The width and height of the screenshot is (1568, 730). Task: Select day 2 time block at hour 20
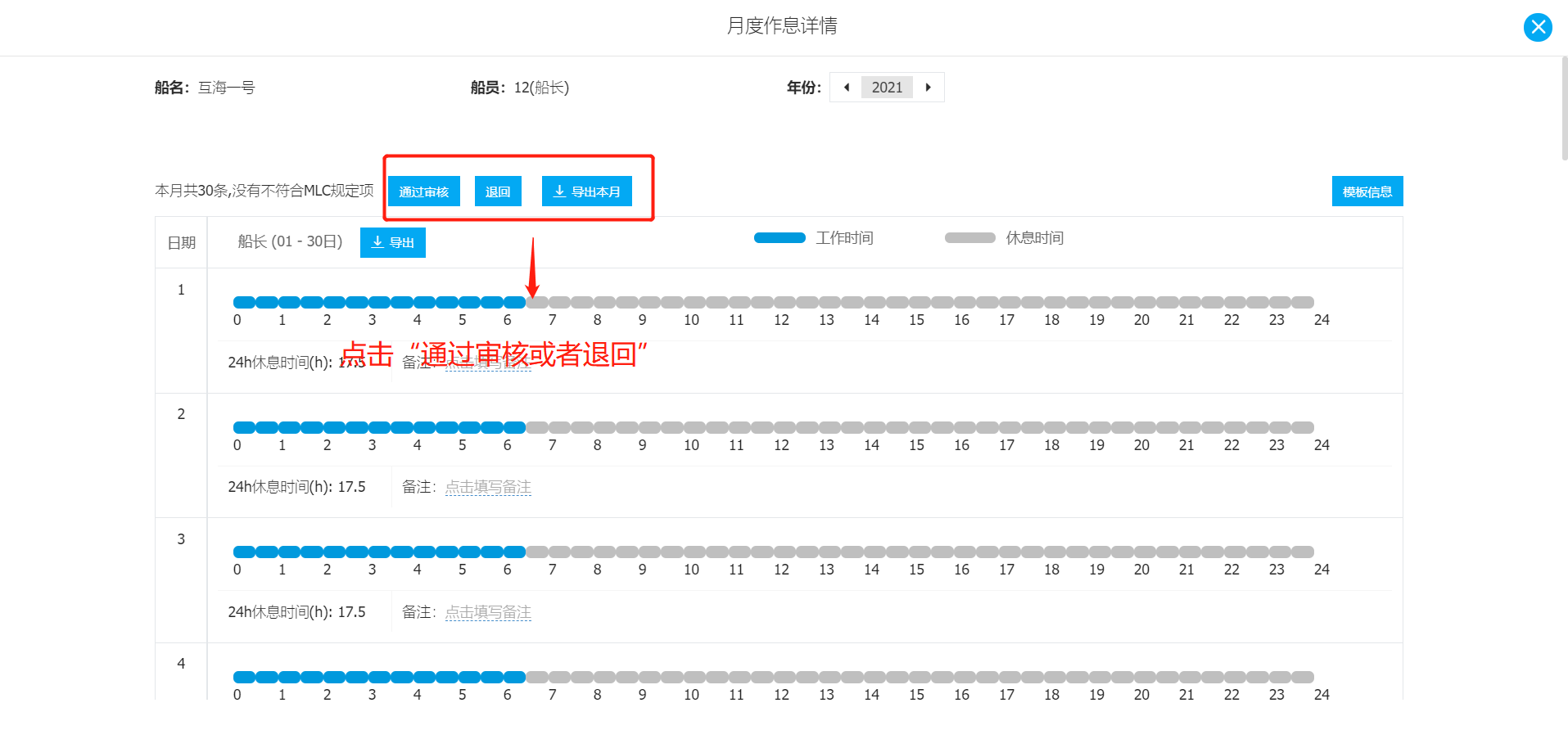coord(1145,428)
